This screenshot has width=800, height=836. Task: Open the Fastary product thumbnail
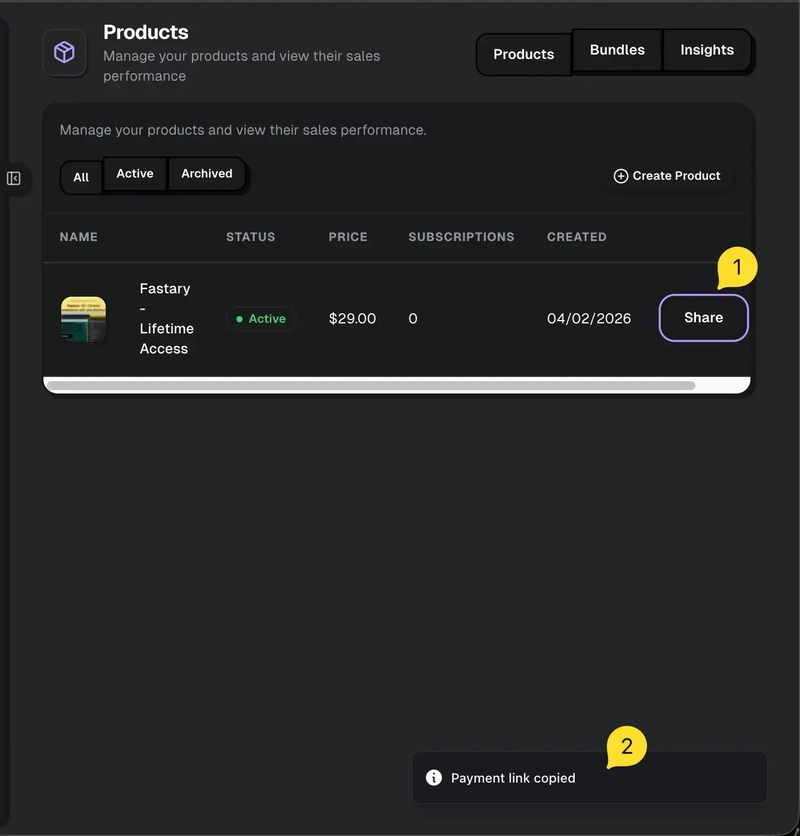pos(83,319)
